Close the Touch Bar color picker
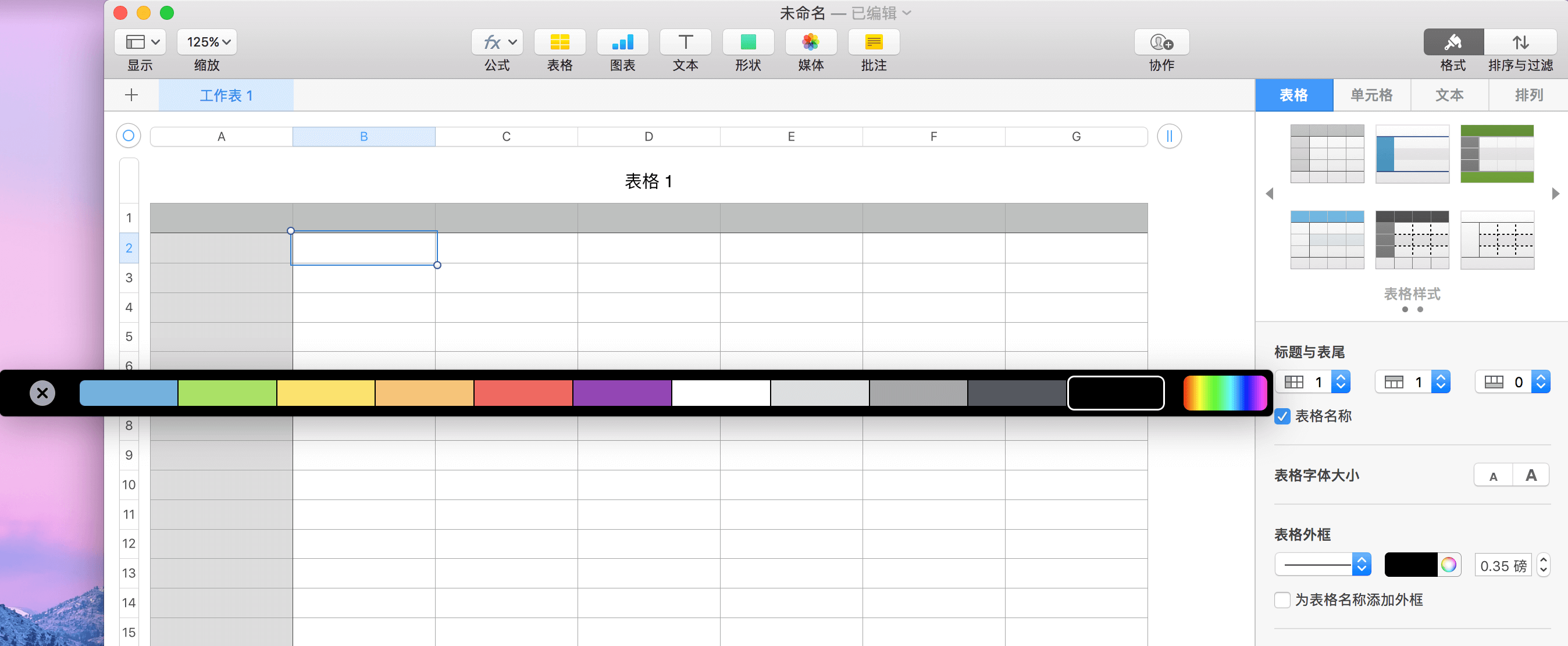 coord(42,393)
